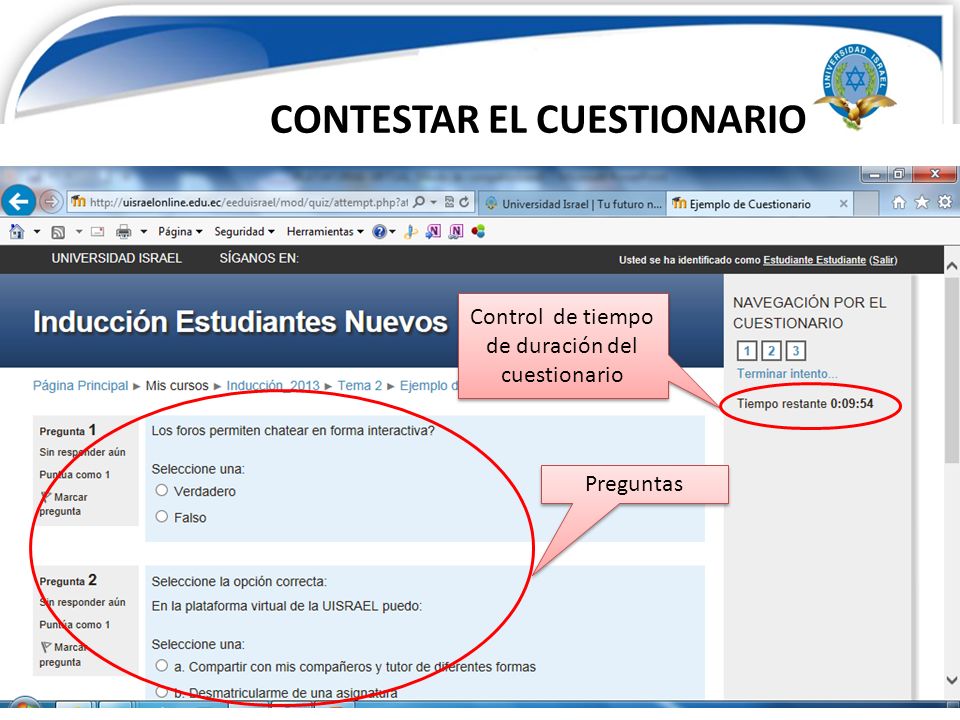Viewport: 960px width, 720px height.
Task: Expand the help dropdown arrow
Action: click(392, 231)
